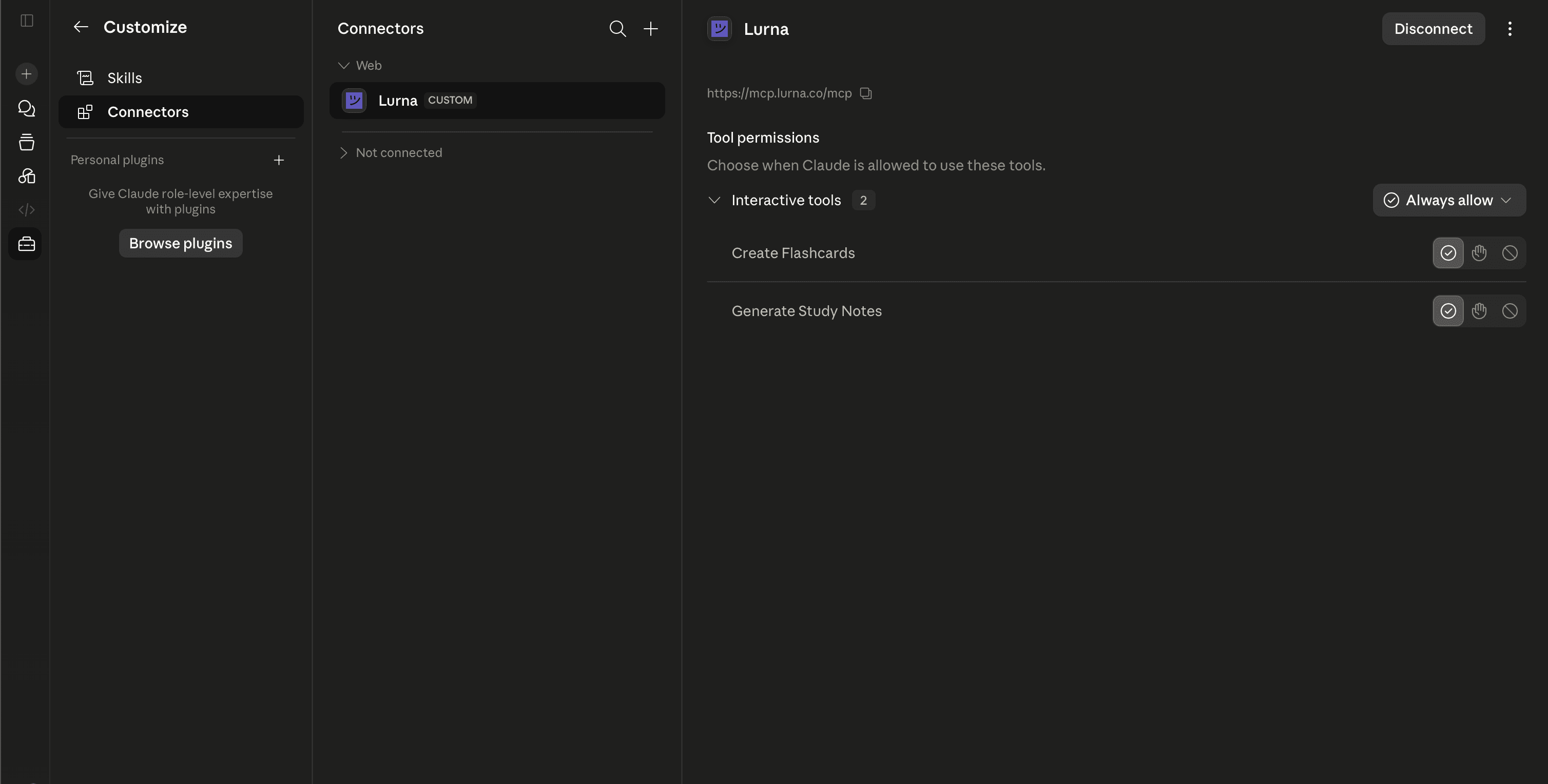
Task: Collapse the Web connectors group
Action: pyautogui.click(x=344, y=66)
